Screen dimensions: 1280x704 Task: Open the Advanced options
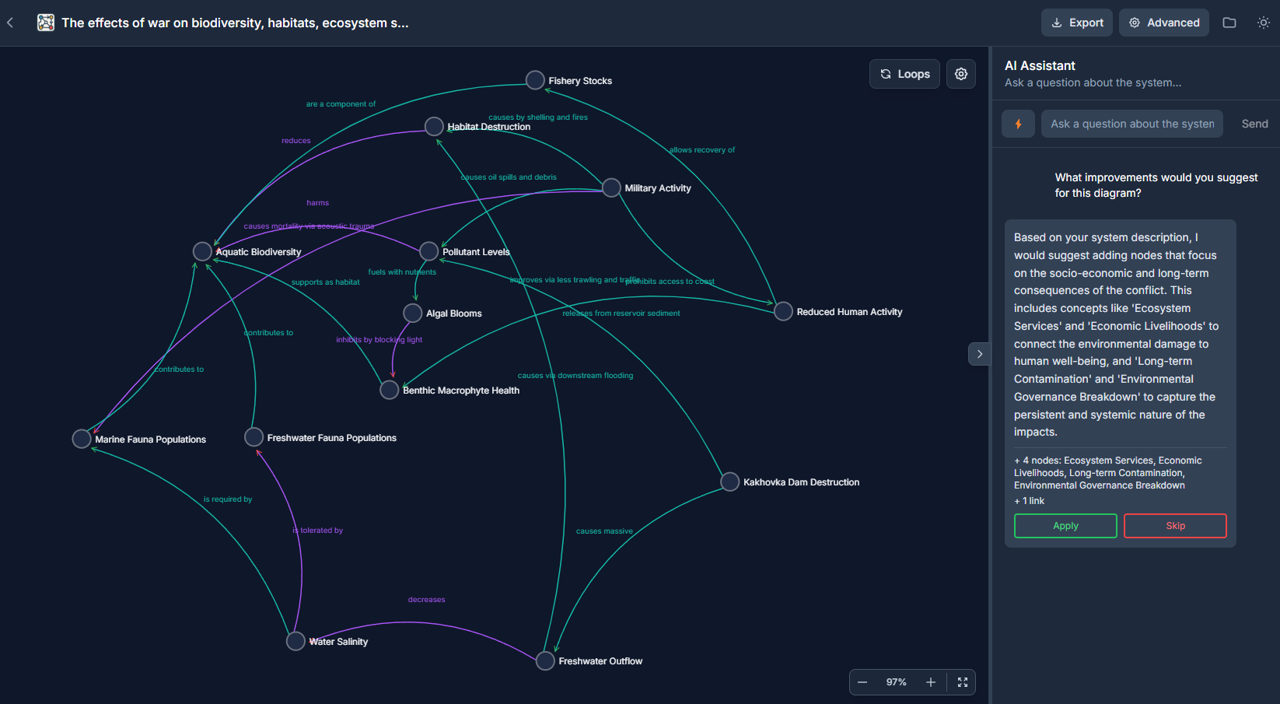(1164, 22)
